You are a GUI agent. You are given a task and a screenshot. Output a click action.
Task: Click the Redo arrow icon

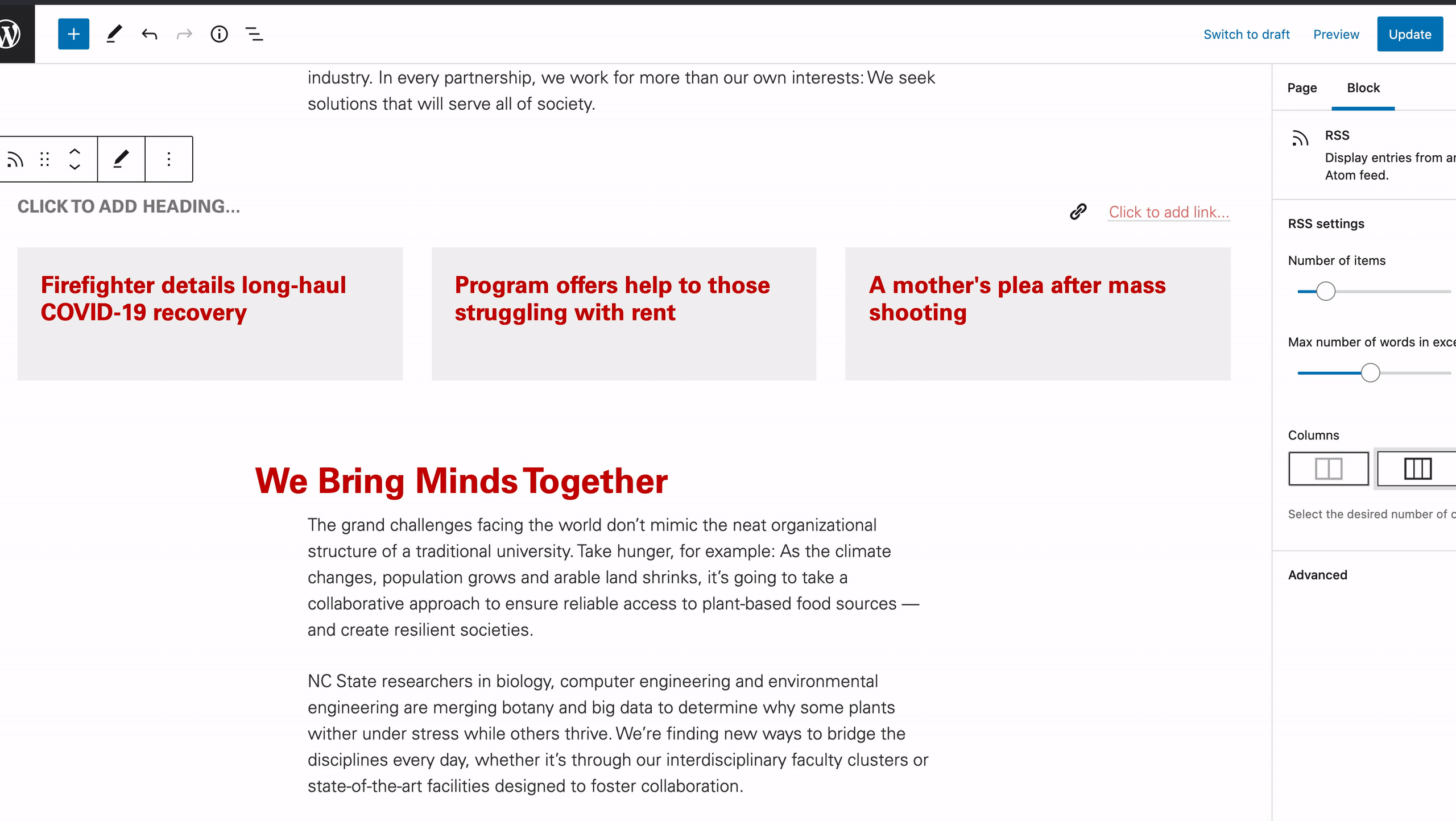pyautogui.click(x=185, y=34)
